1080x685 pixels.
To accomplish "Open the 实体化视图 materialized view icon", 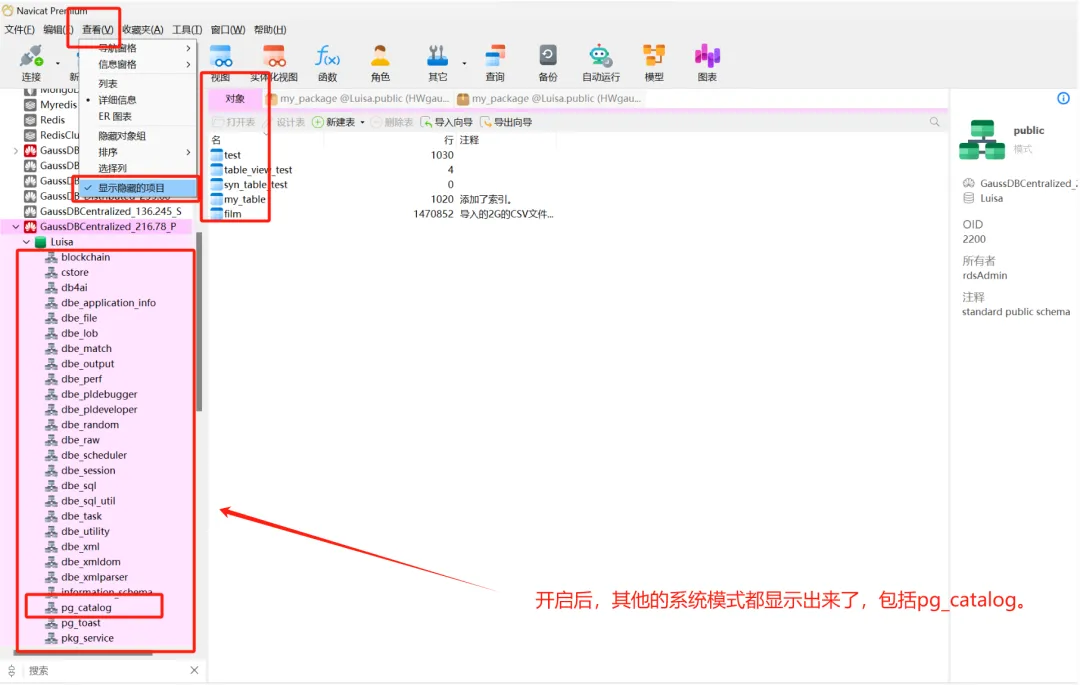I will click(x=274, y=56).
